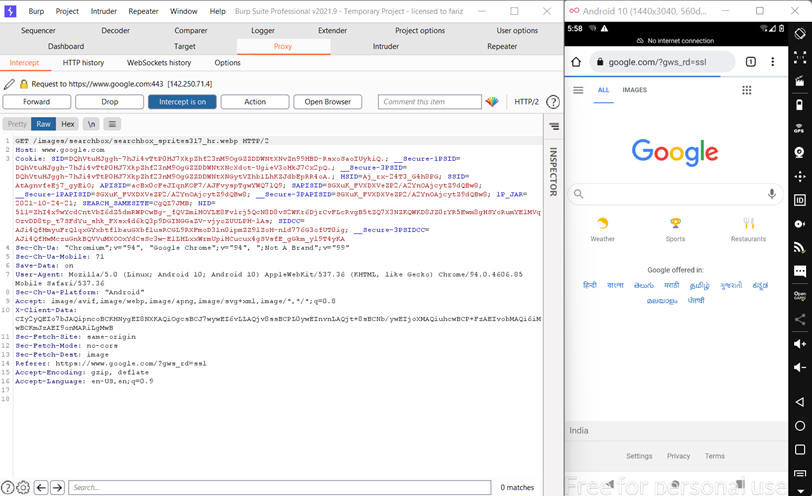Click the Forward button
The width and height of the screenshot is (812, 496).
37,102
